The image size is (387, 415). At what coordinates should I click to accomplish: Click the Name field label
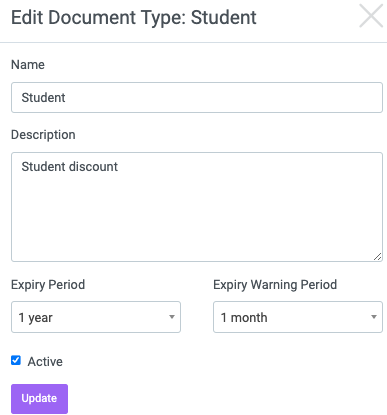point(28,65)
